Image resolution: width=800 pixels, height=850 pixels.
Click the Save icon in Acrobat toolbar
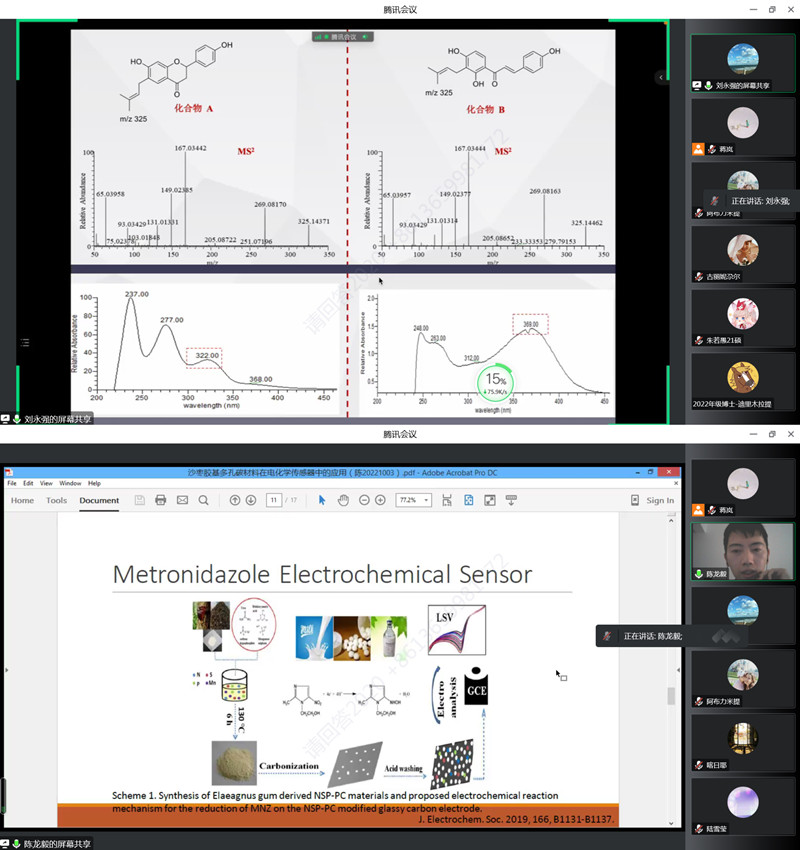(140, 500)
